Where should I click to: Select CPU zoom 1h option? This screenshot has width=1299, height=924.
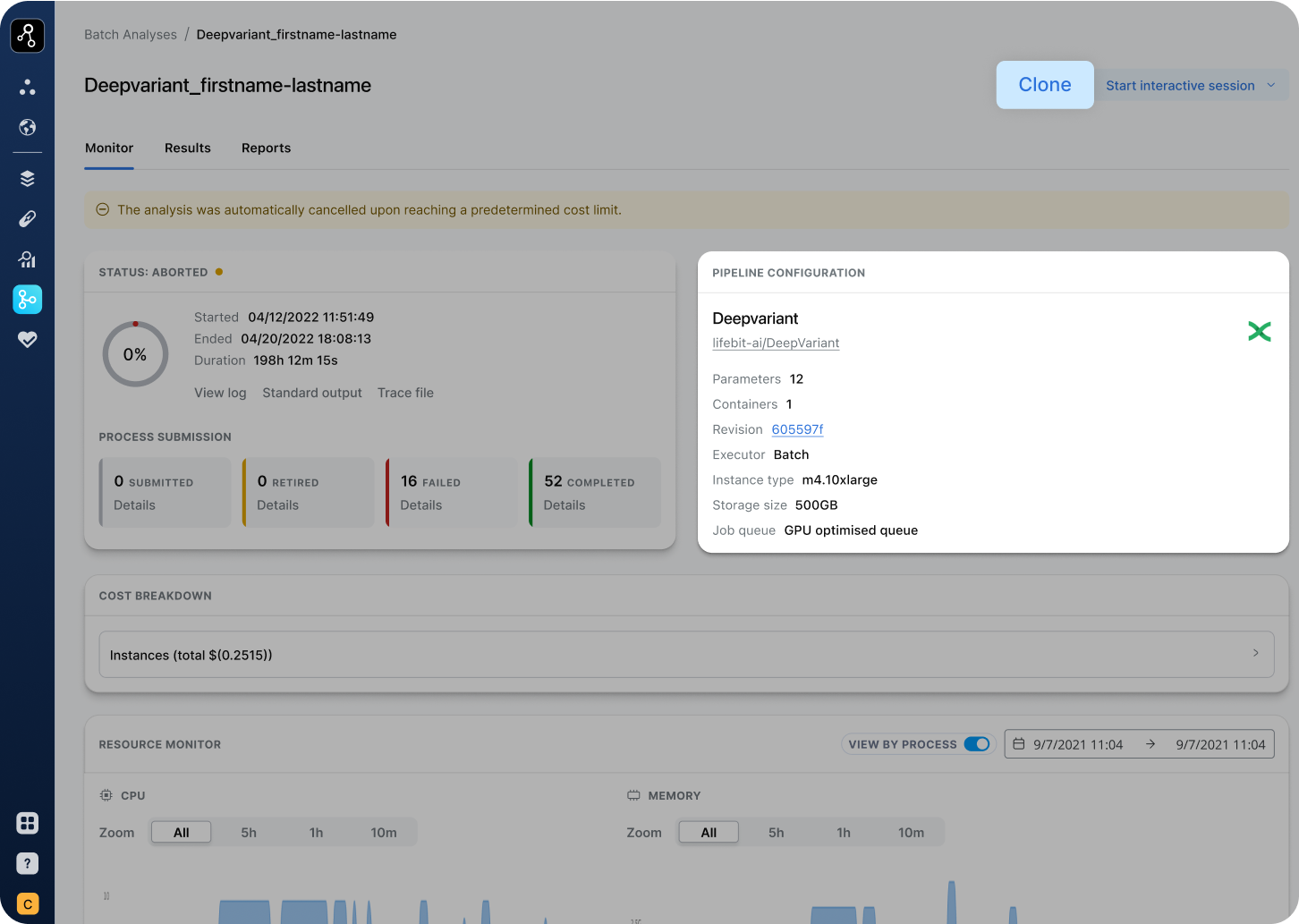pos(316,832)
